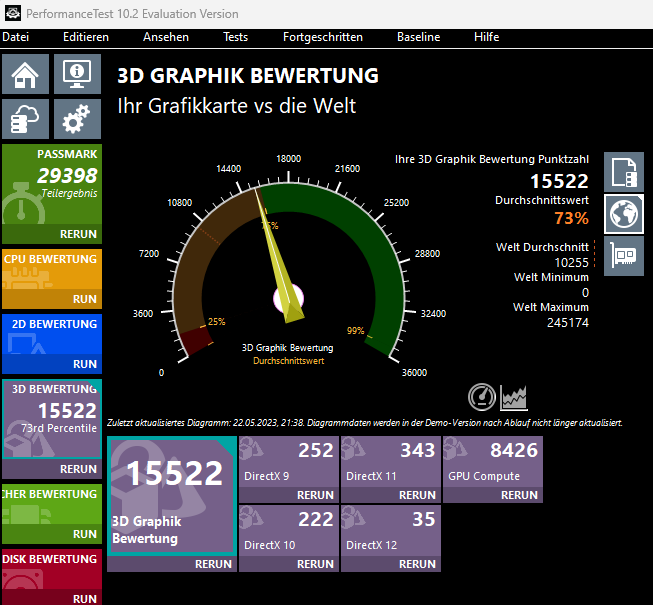Open the Ansehen menu
Viewport: 653px width, 605px height.
(x=166, y=37)
